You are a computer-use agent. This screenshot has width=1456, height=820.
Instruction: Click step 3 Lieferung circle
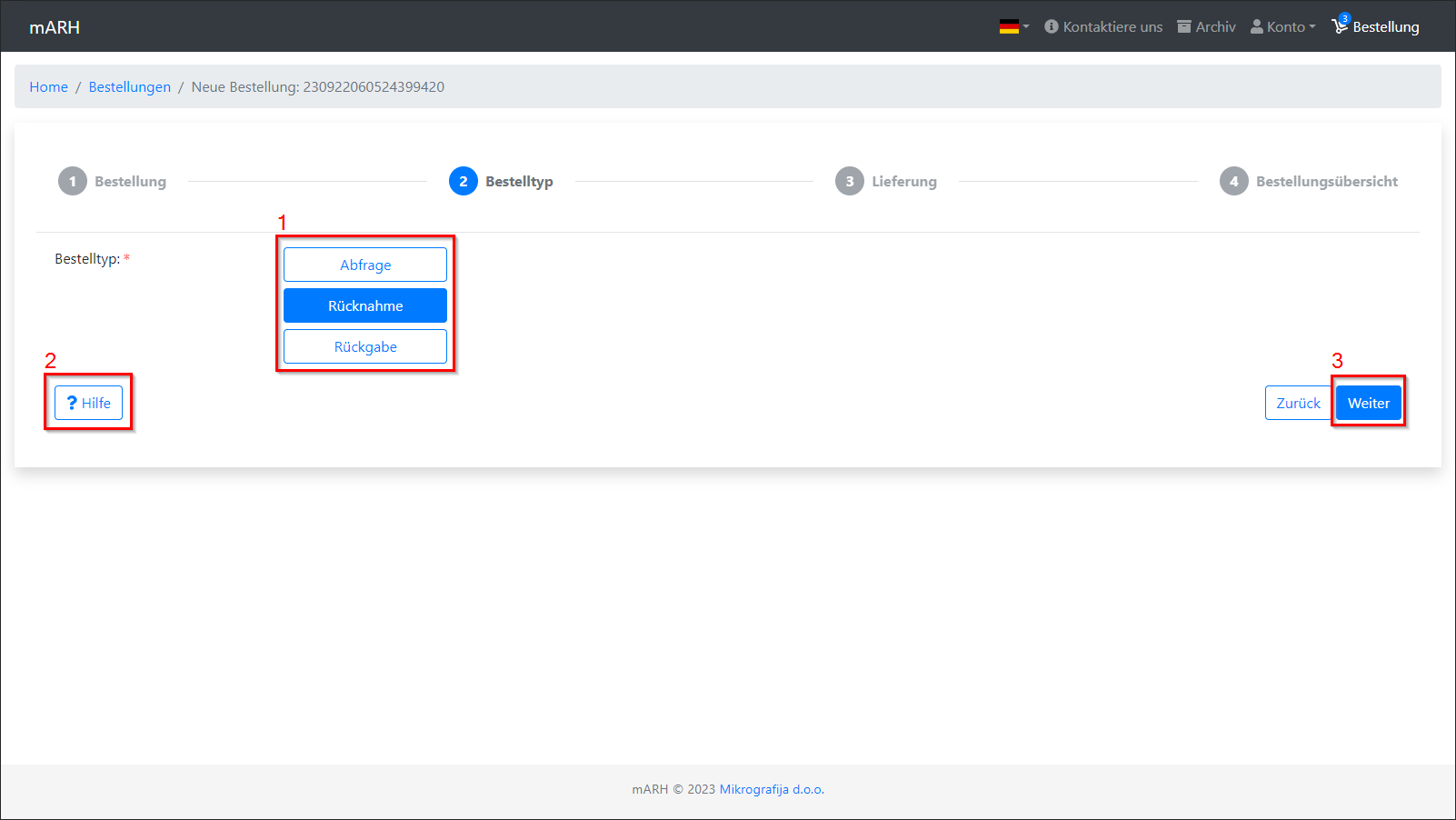tap(850, 181)
